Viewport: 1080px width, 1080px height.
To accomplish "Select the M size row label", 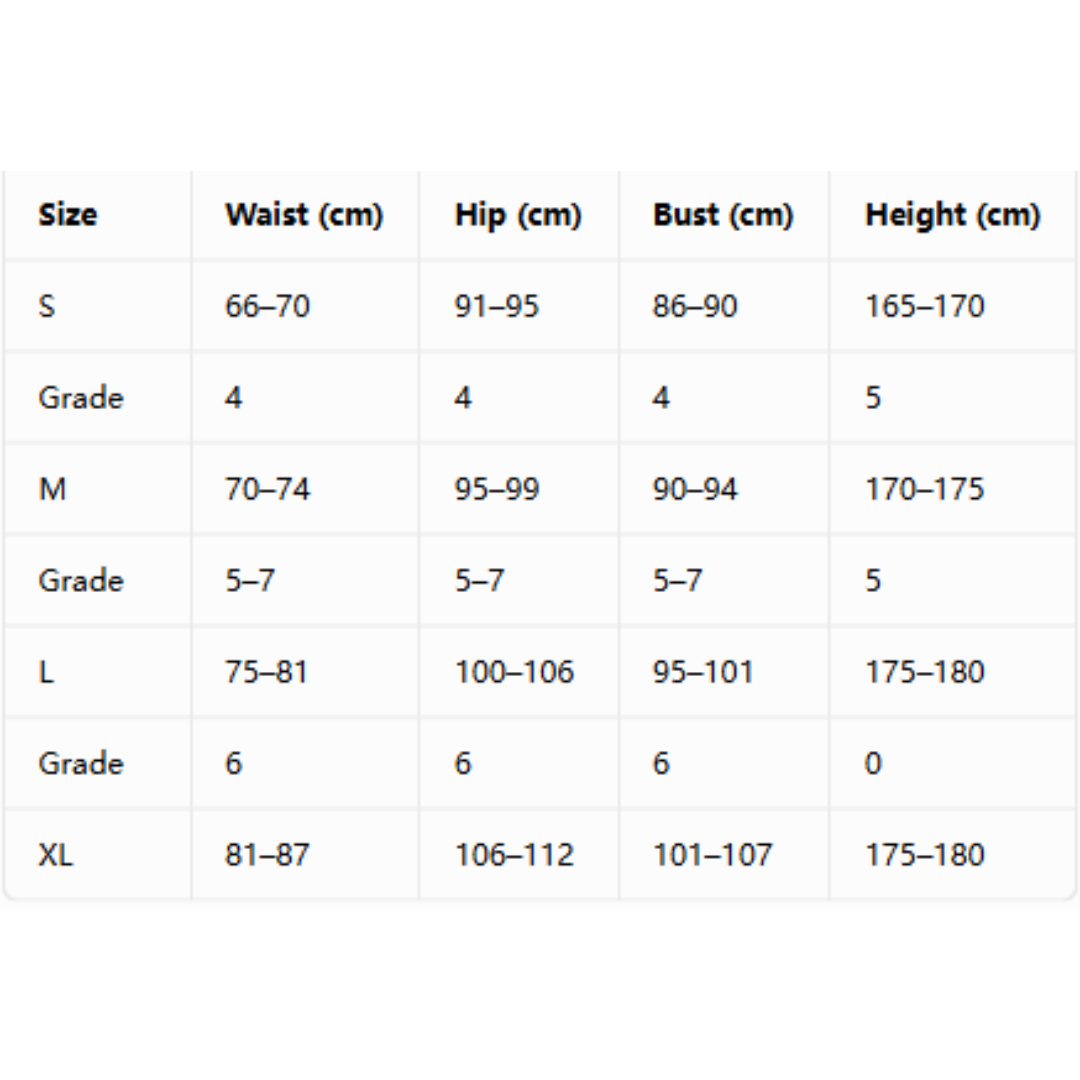I will pos(52,489).
